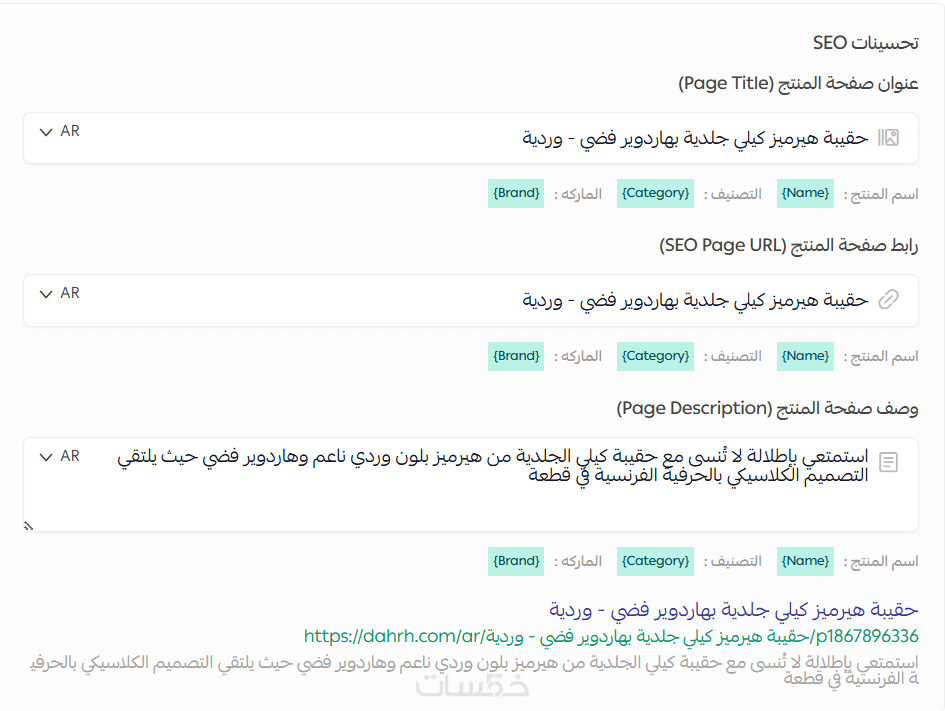Click the text lines icon in Page Description field

pos(888,462)
